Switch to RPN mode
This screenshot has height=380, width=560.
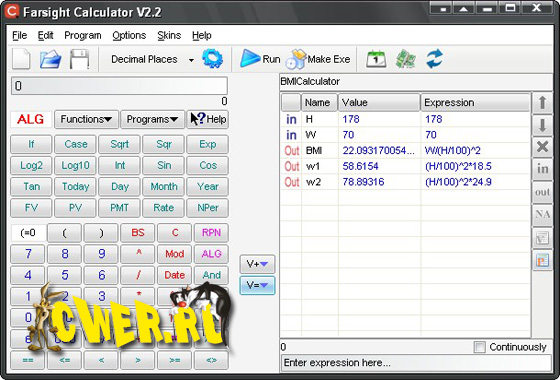click(211, 233)
